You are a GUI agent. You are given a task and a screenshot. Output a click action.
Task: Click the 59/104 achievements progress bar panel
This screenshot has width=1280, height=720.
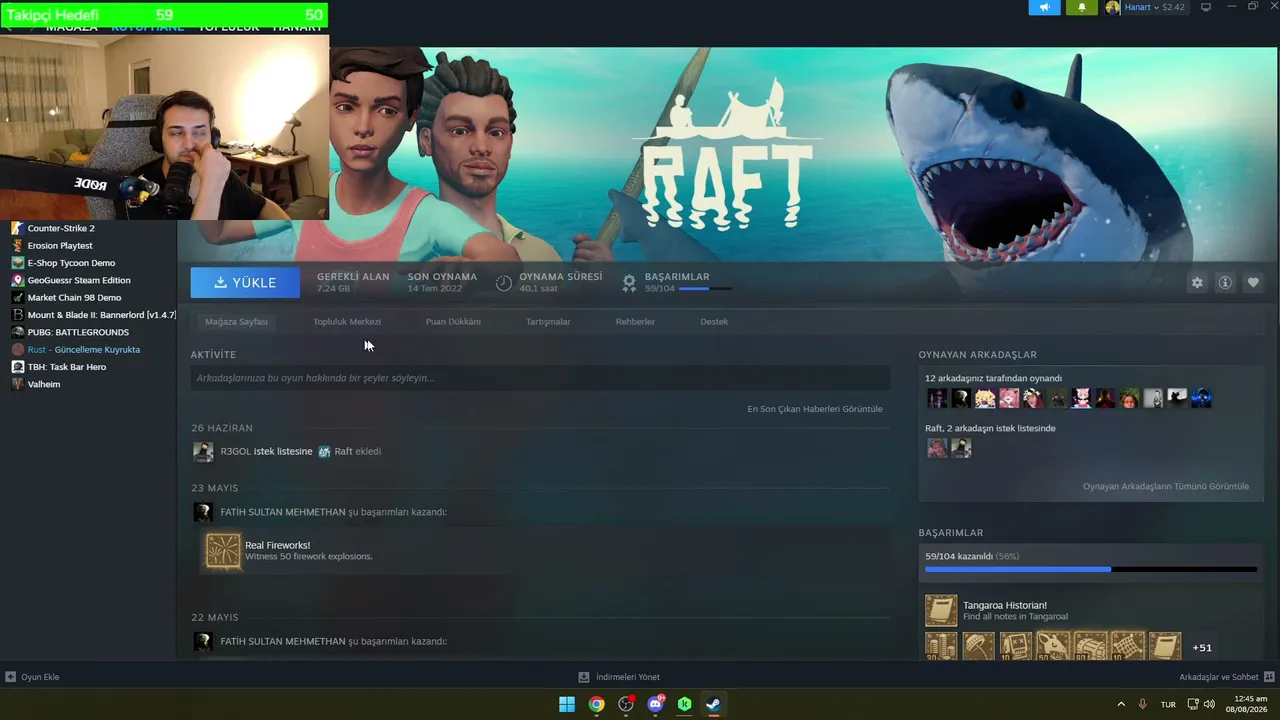coord(1091,569)
